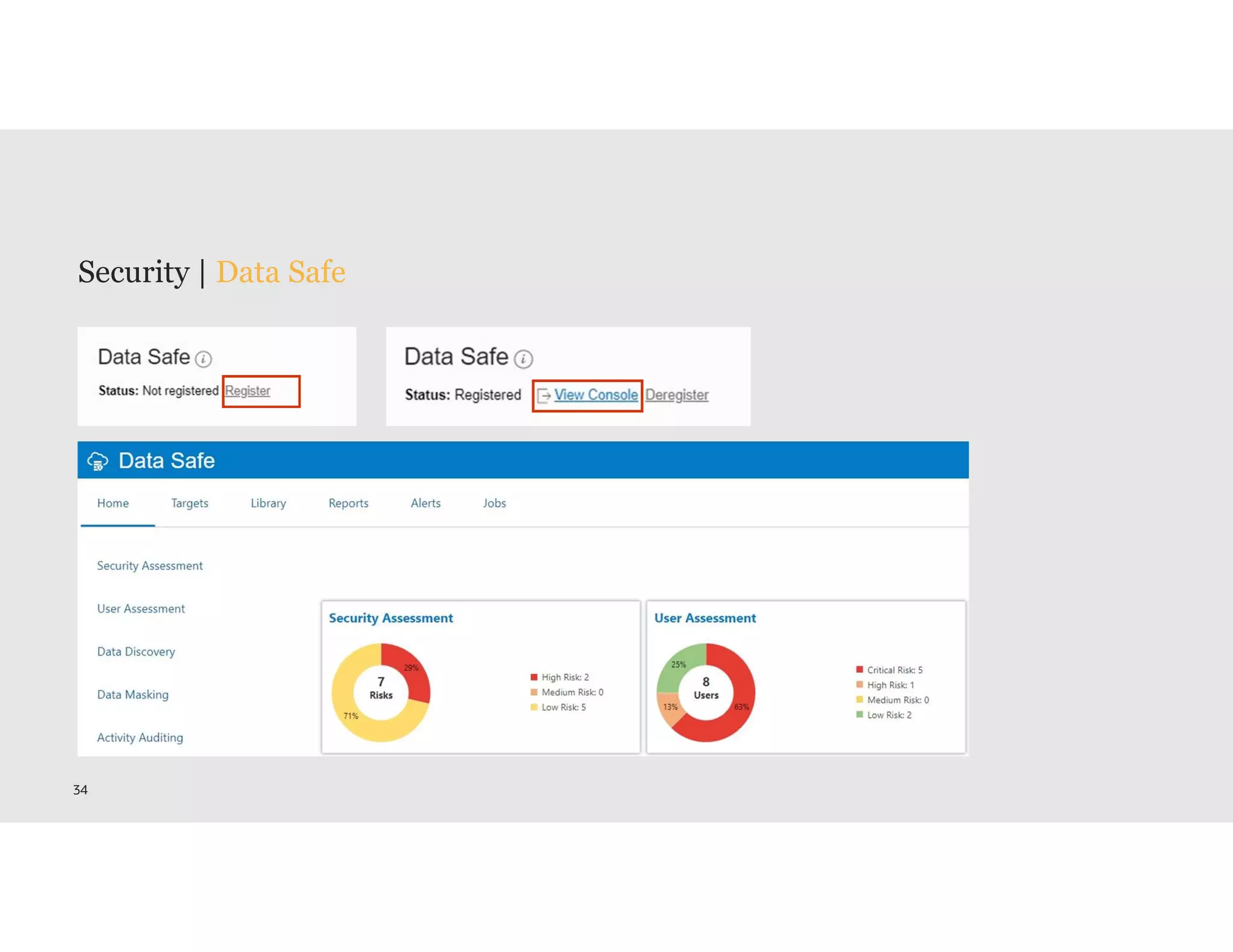1233x952 pixels.
Task: Click info icon beside Registered Data Safe heading
Action: click(x=523, y=359)
